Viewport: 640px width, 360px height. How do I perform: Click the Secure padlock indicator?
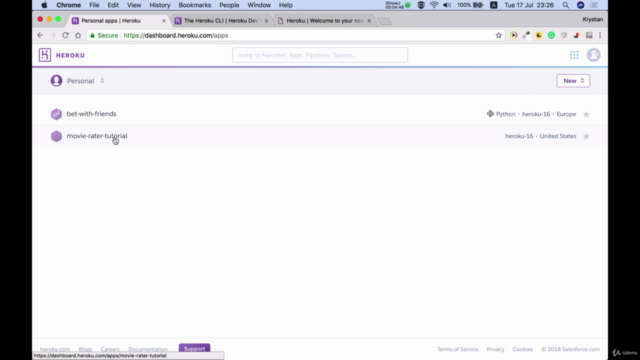104,36
